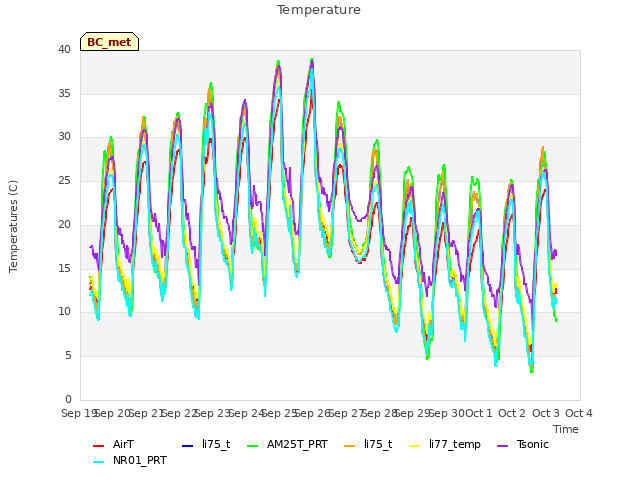
Task: Click the green AM25T_PRT legend color marker
Action: (x=253, y=446)
